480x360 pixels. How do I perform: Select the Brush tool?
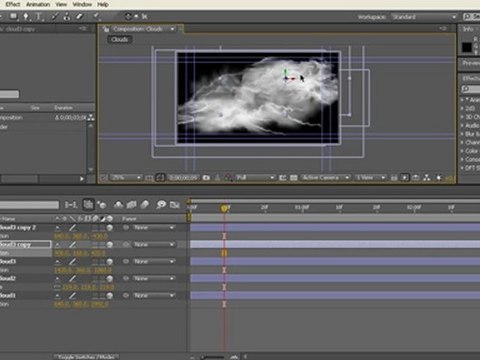55,16
